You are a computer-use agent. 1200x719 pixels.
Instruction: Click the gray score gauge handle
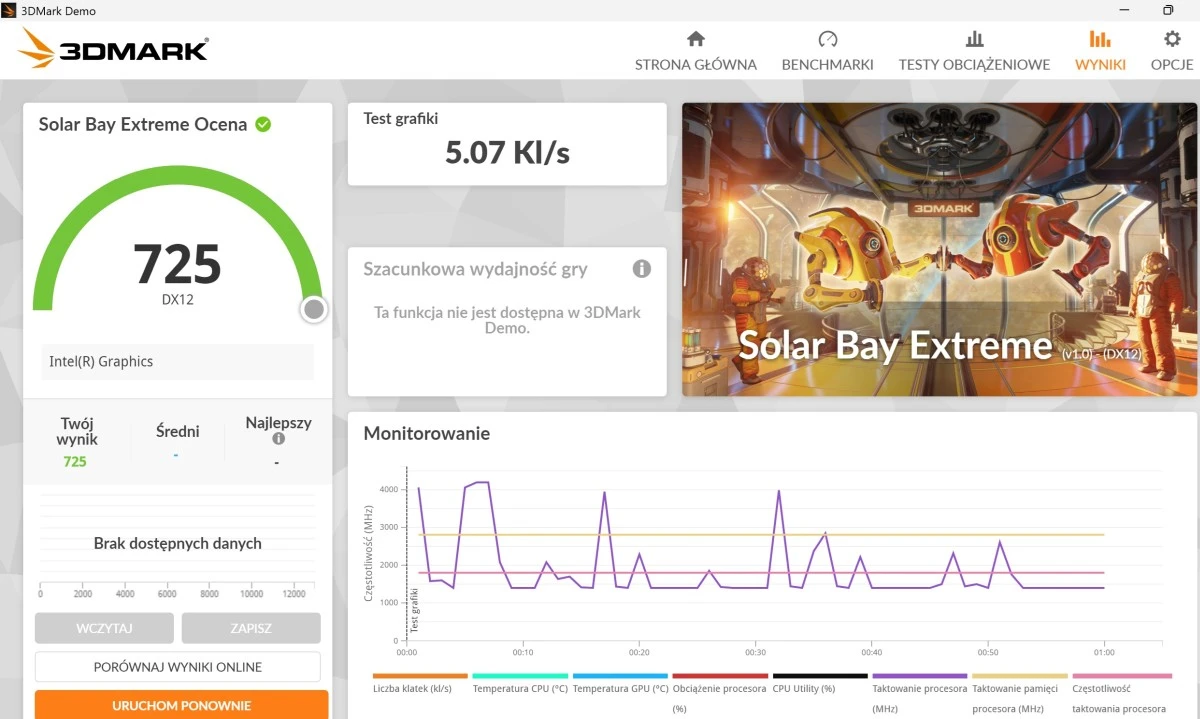click(314, 309)
